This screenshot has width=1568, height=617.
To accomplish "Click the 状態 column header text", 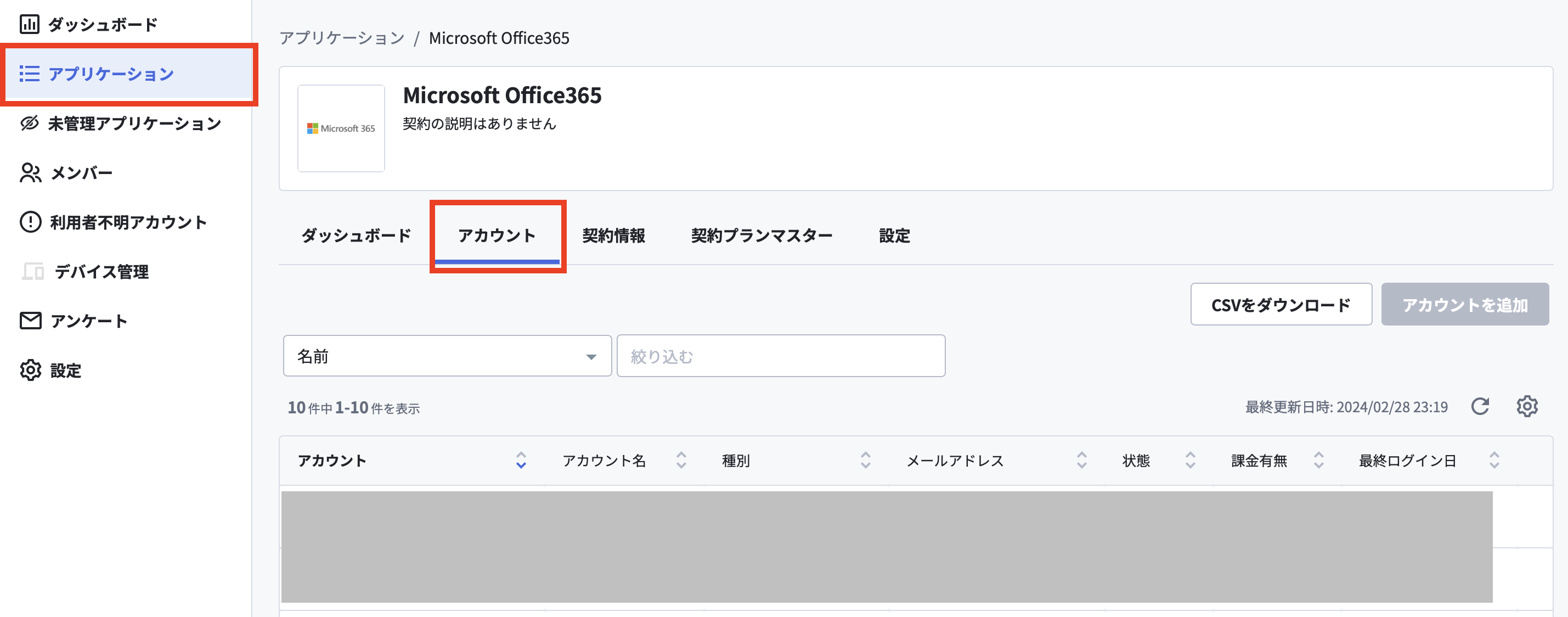I will (1136, 461).
